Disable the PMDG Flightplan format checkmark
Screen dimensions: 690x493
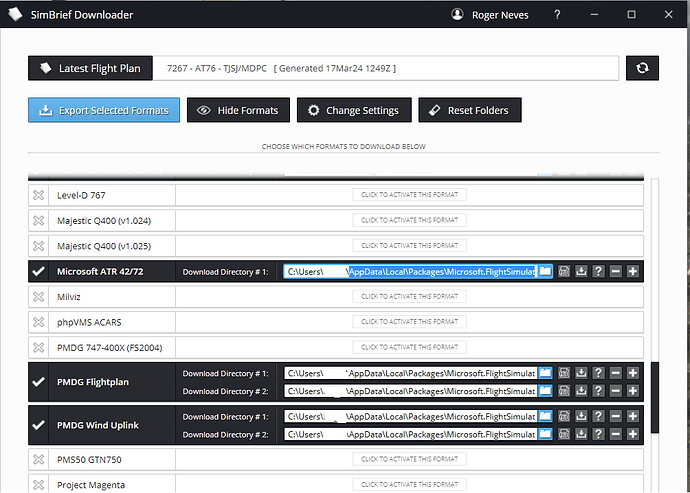point(38,382)
